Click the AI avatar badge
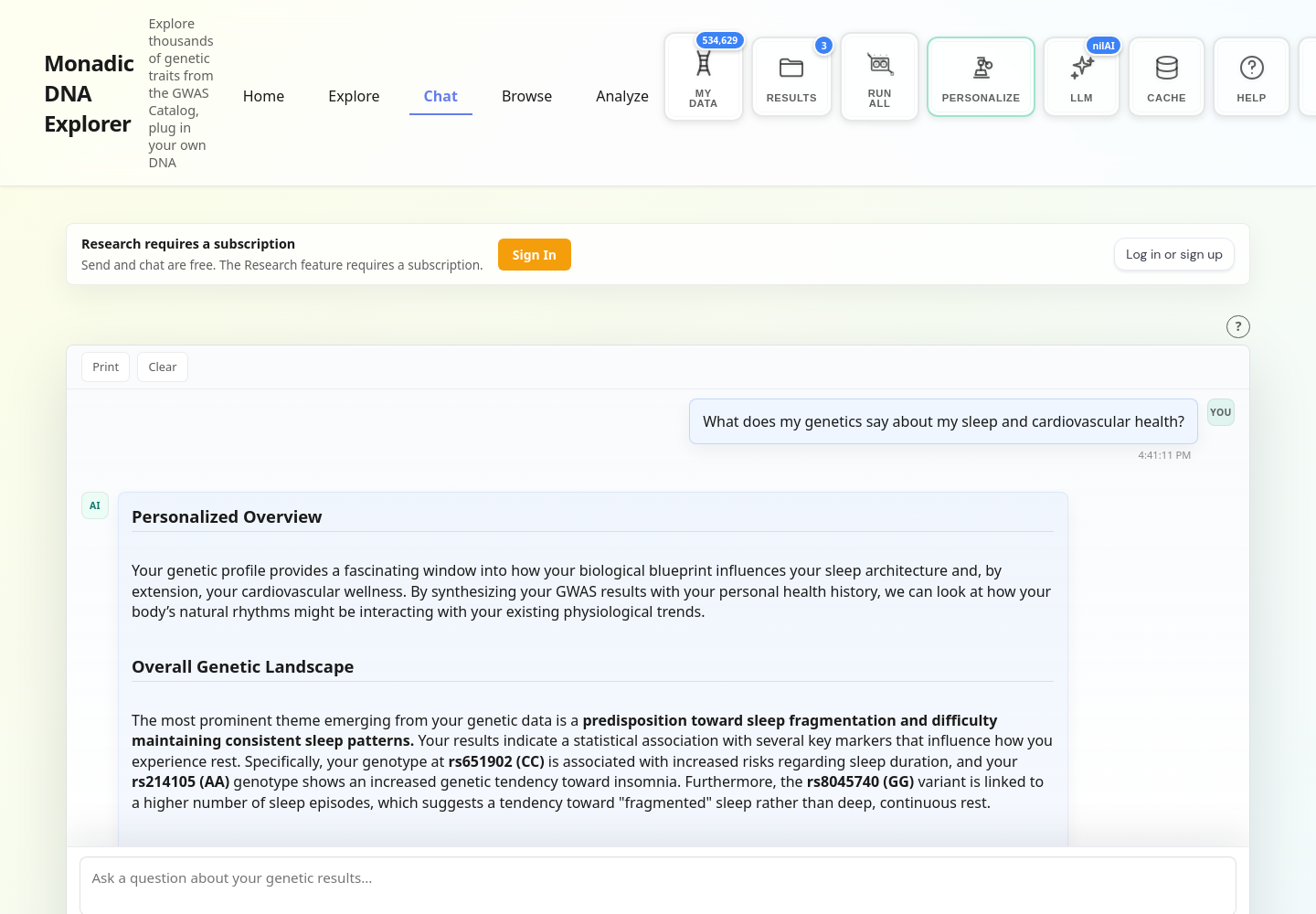 pos(95,505)
